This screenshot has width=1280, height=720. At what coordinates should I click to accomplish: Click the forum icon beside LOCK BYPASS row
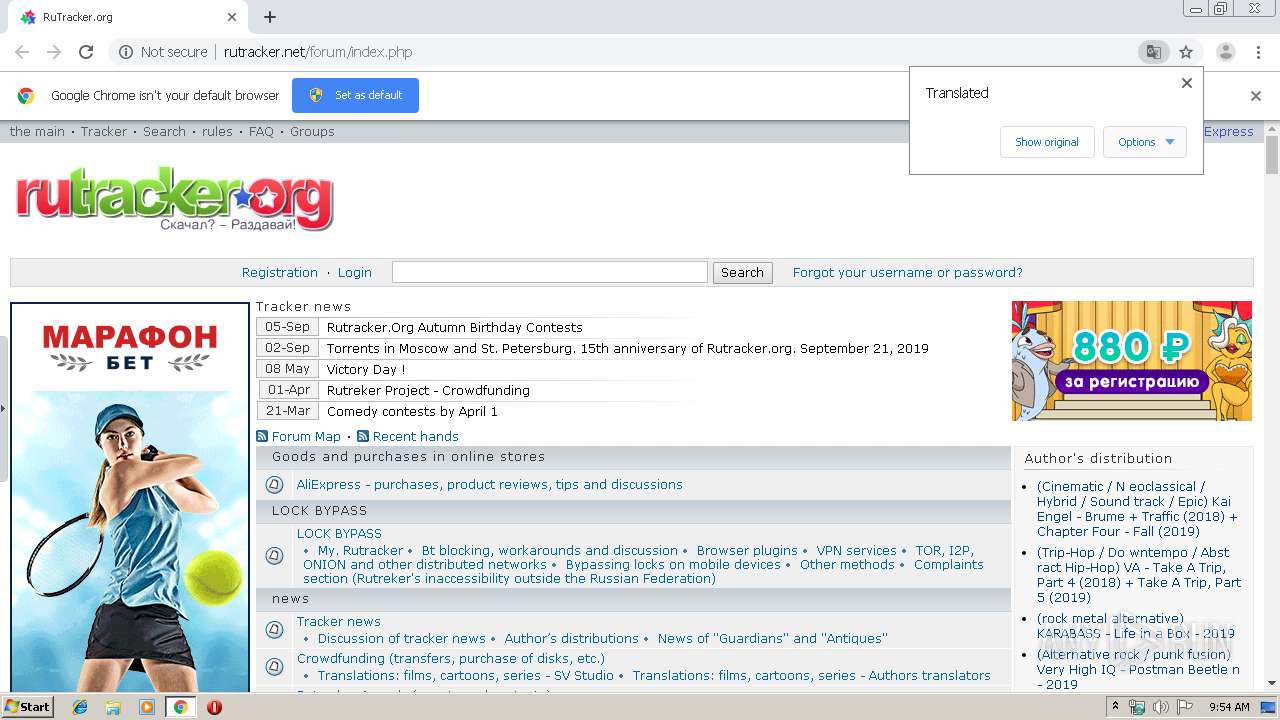coord(274,556)
